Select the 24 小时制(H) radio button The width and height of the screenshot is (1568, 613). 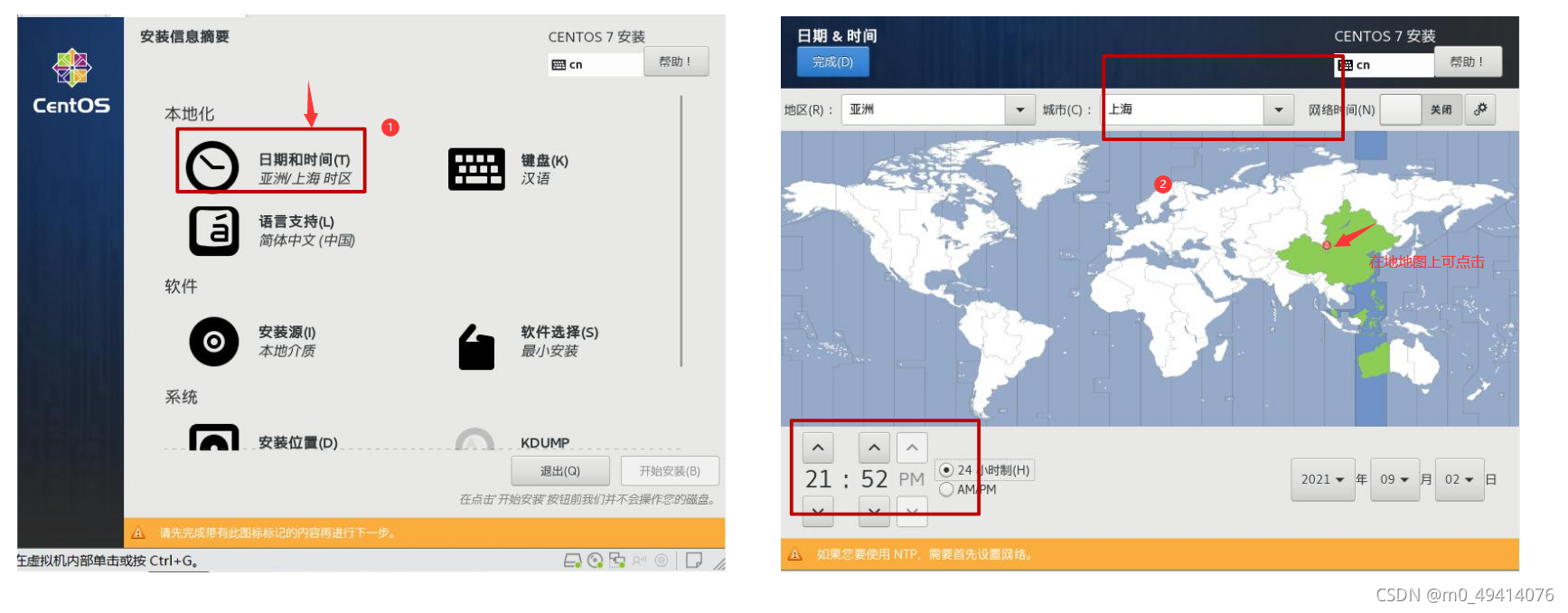point(946,470)
